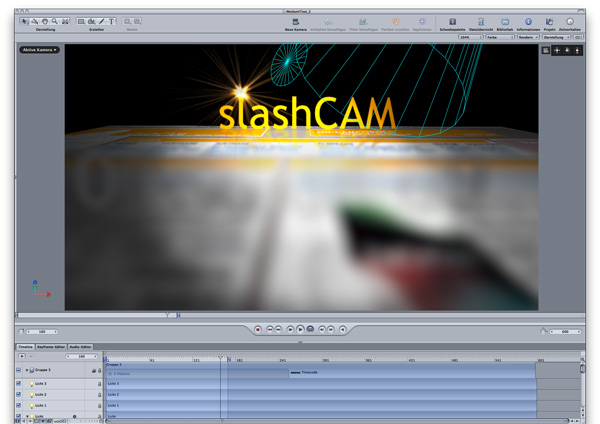600x424 pixels.
Task: Click the add (+) button in timeline
Action: tap(22, 356)
